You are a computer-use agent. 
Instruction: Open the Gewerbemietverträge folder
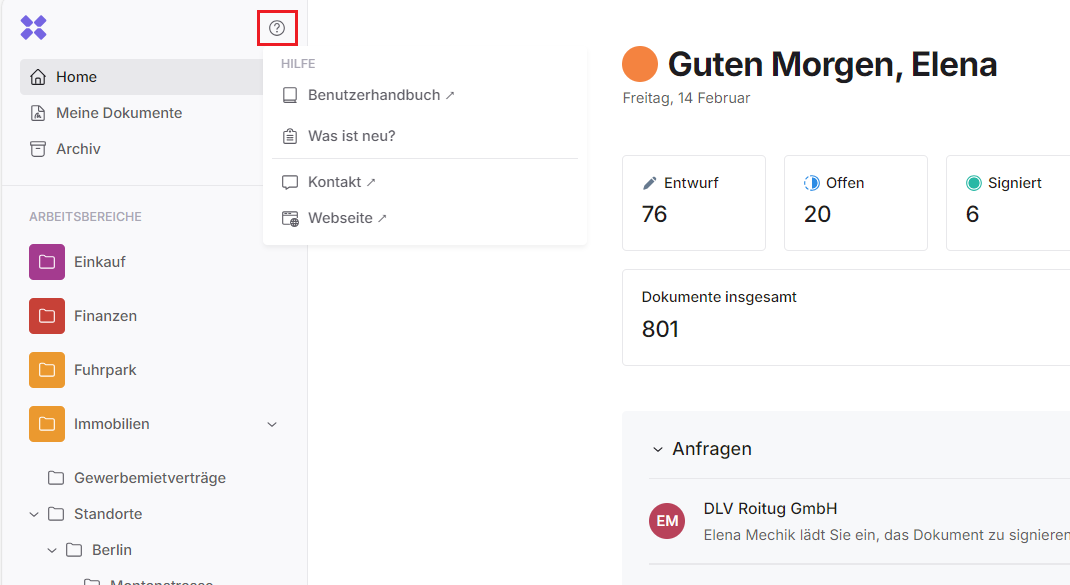[x=149, y=478]
